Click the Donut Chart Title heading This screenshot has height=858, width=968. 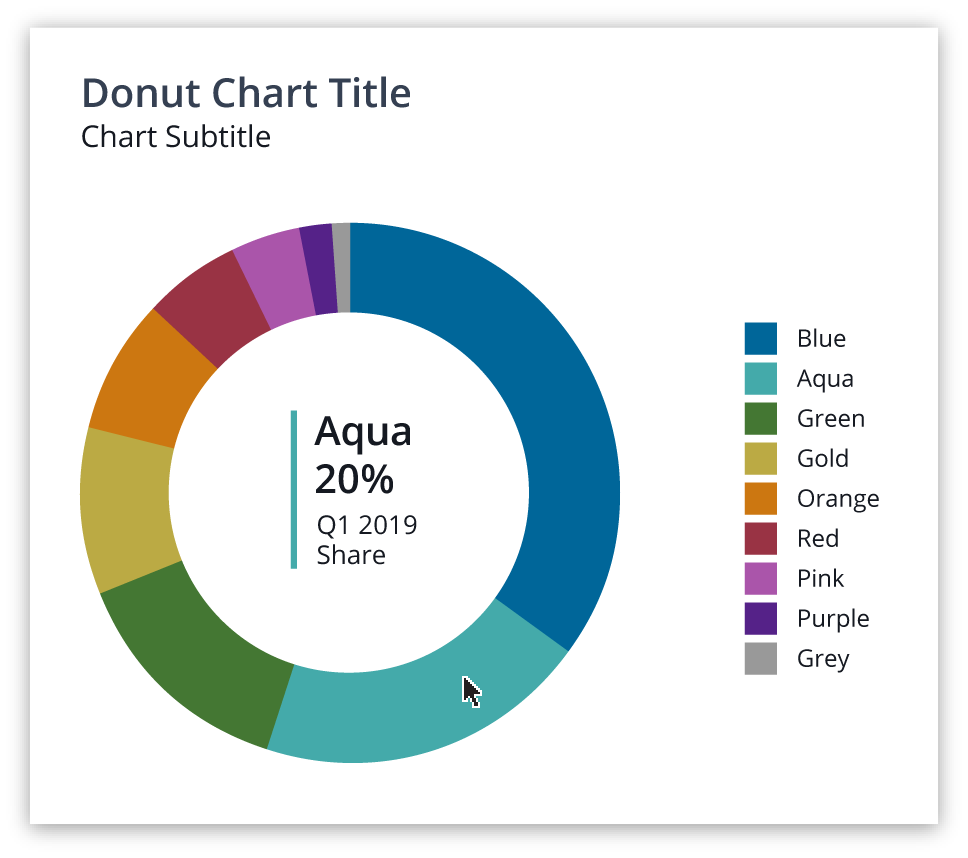(246, 93)
